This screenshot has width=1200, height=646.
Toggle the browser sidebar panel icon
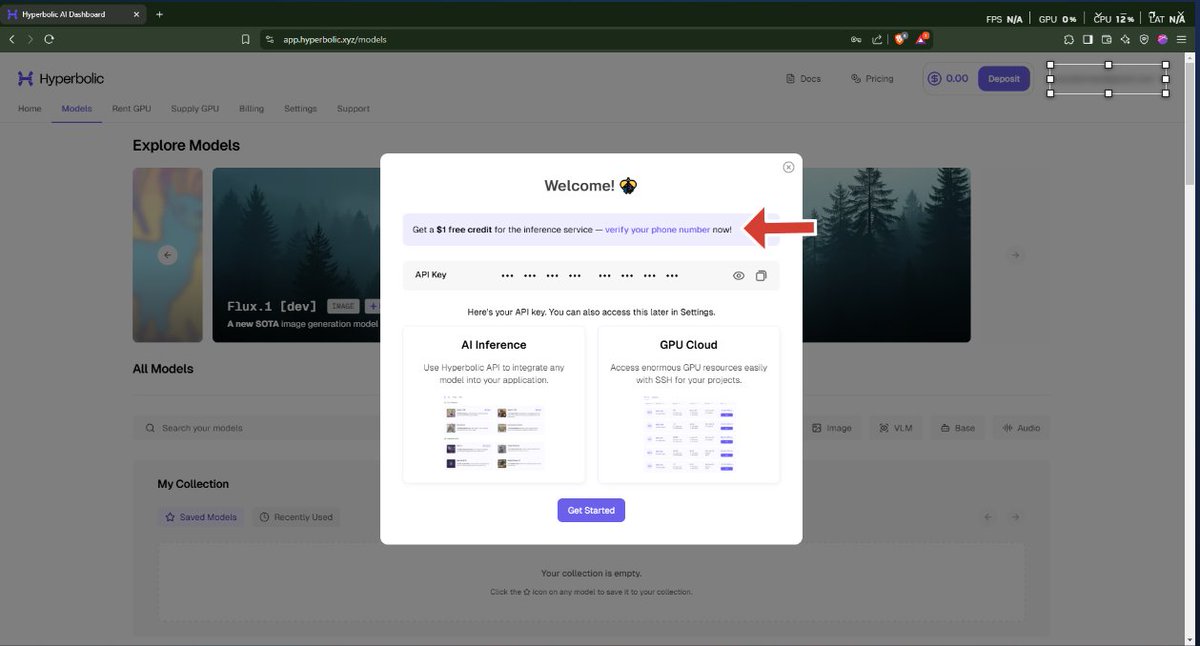click(x=1088, y=40)
